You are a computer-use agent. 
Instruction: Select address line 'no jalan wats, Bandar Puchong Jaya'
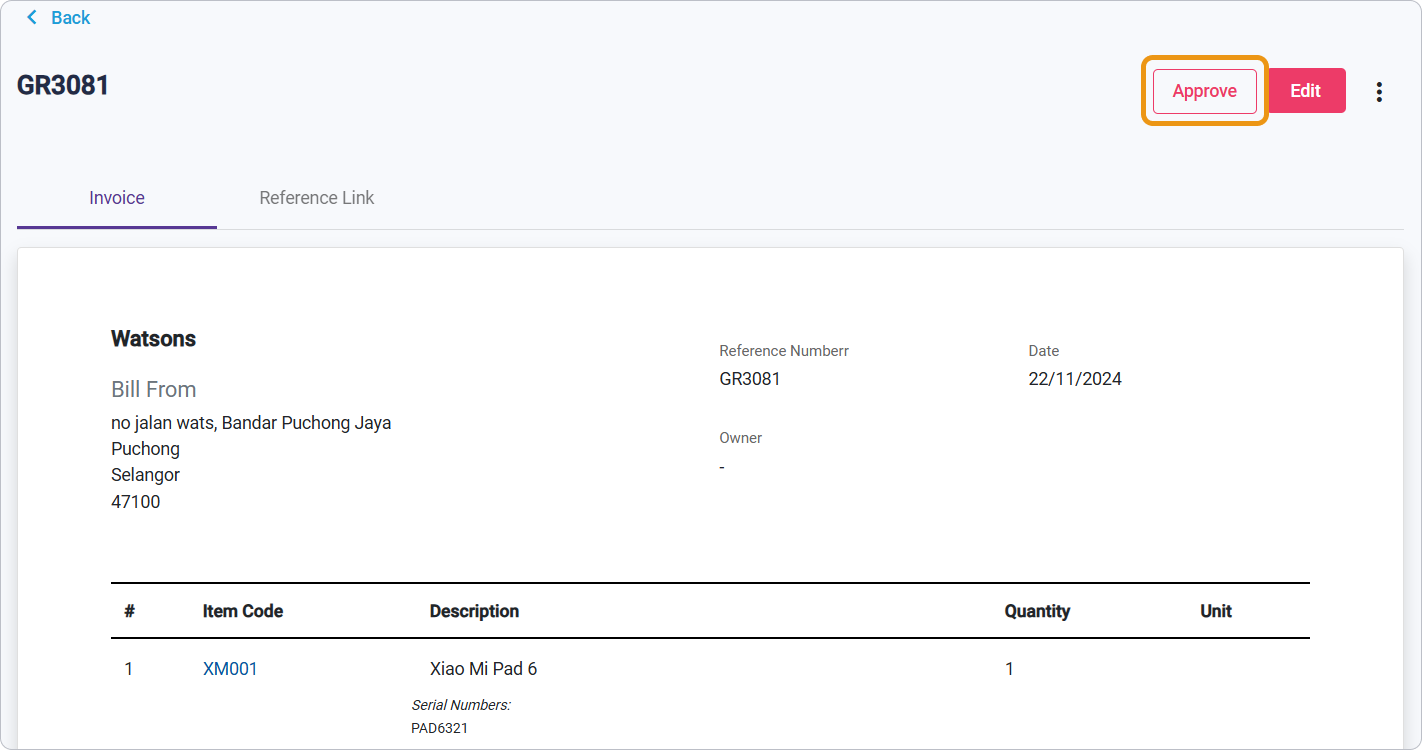(251, 423)
